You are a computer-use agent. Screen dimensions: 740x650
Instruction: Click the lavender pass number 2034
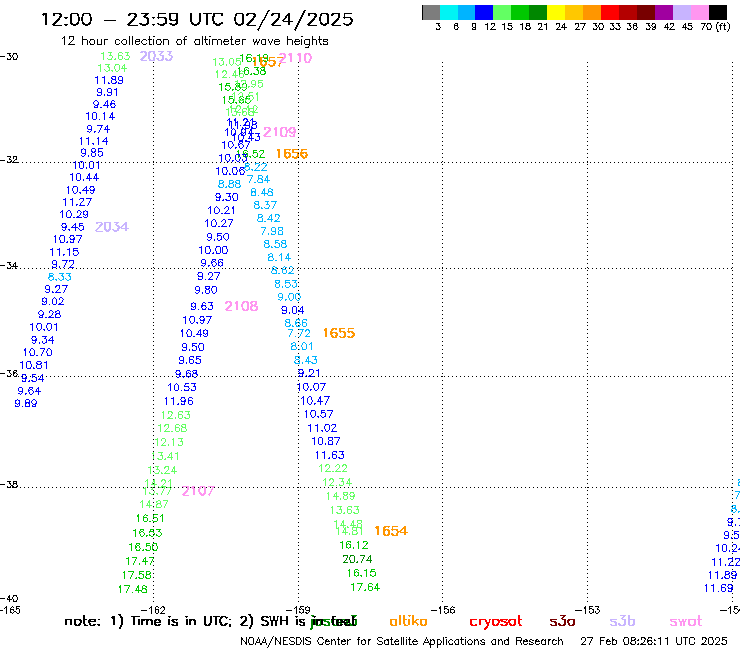[112, 227]
